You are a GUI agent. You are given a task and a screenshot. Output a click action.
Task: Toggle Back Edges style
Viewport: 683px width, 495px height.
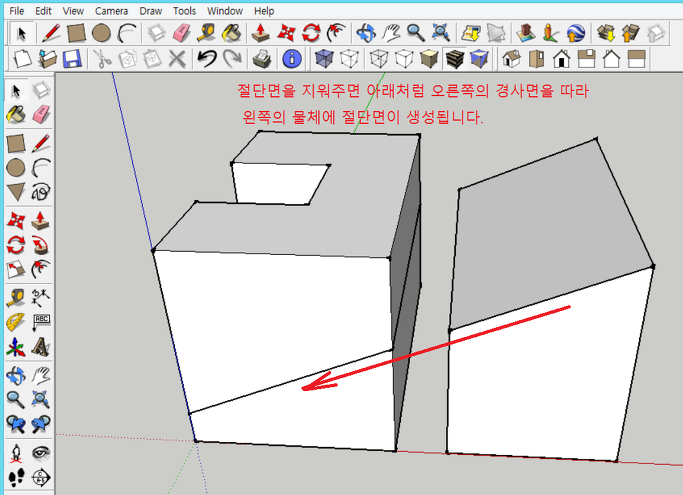tap(349, 59)
